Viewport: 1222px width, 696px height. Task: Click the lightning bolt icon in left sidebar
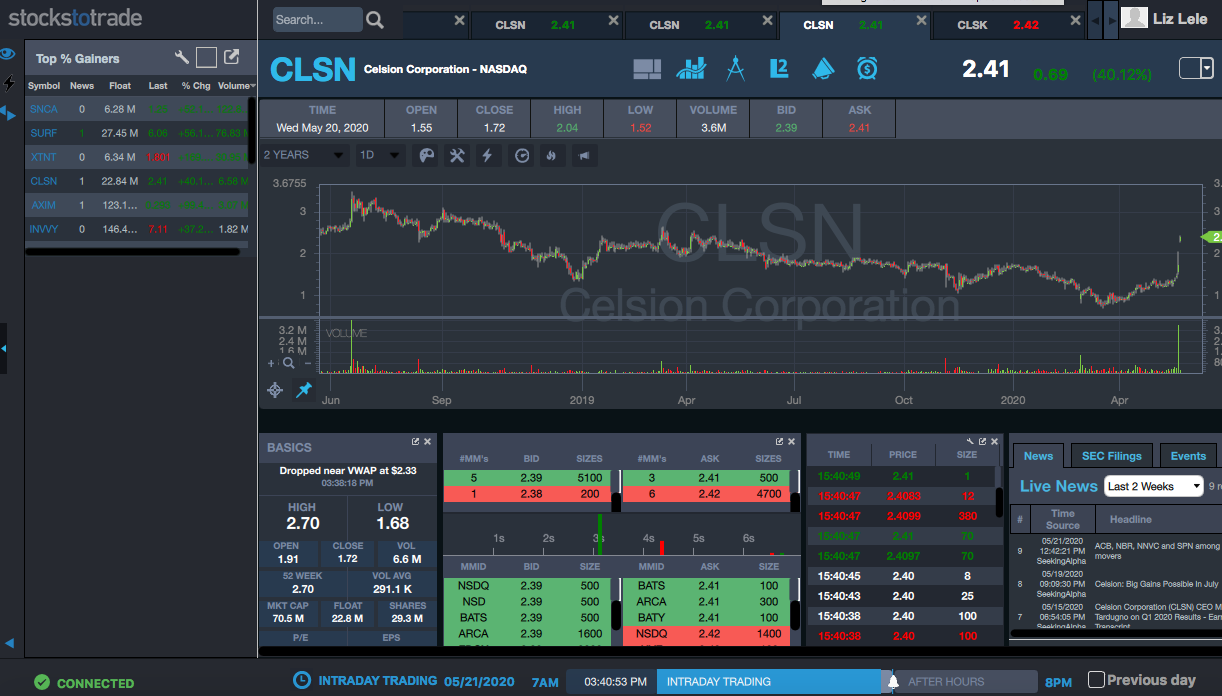[10, 83]
